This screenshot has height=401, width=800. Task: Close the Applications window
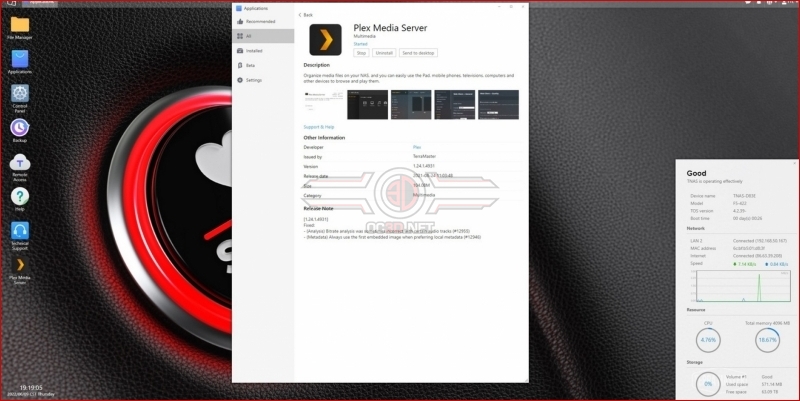(x=522, y=7)
